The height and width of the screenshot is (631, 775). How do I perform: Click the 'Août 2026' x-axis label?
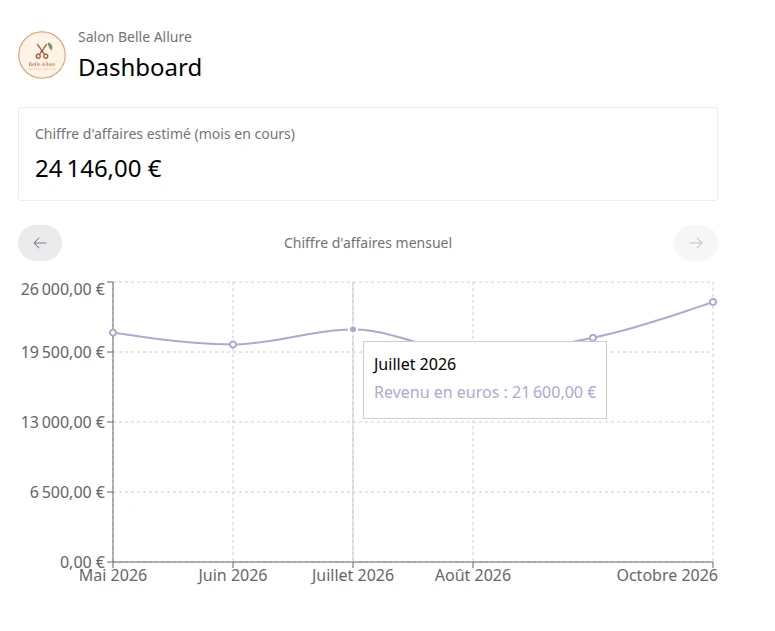(x=473, y=575)
